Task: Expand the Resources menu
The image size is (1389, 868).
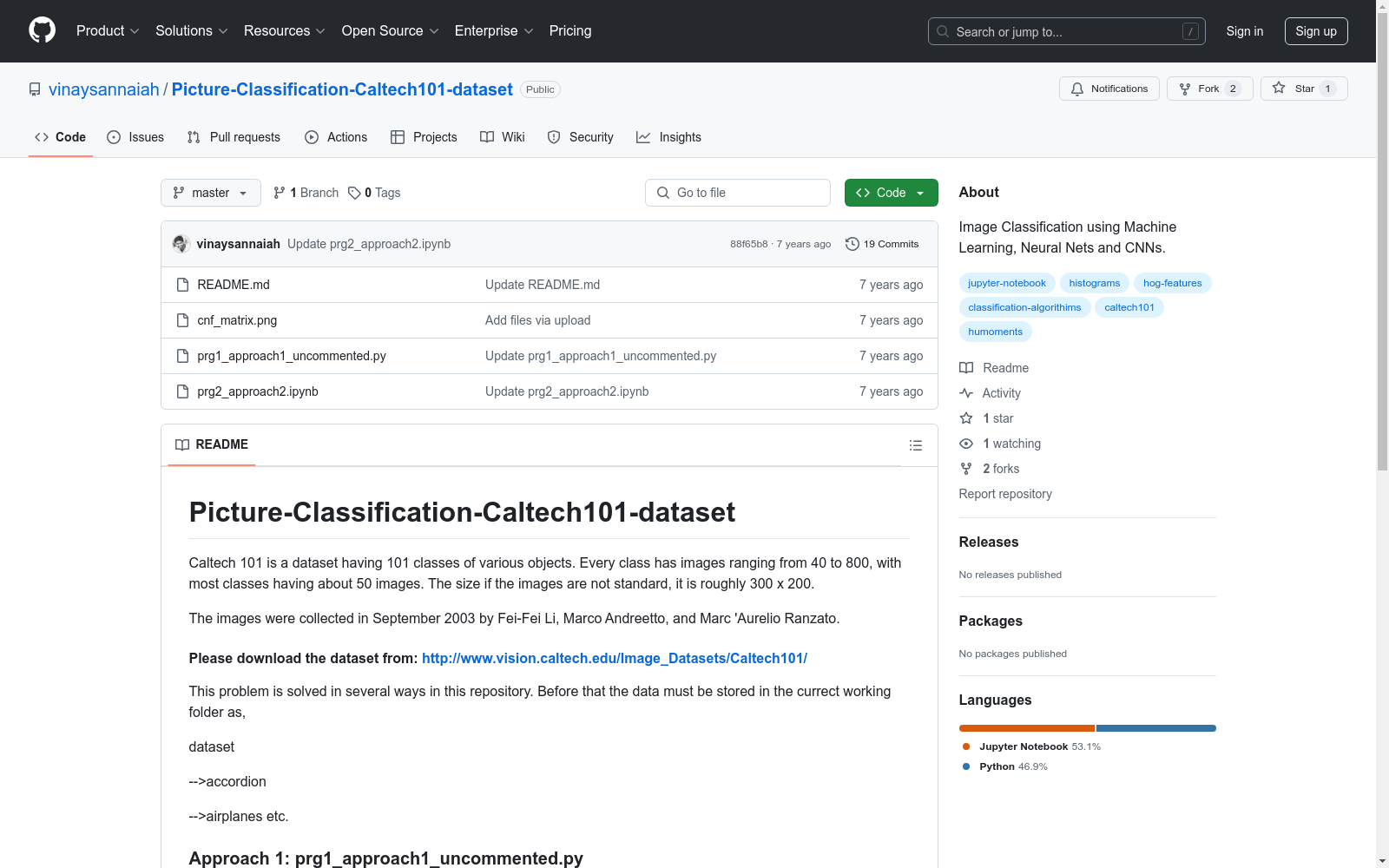Action: 285,30
